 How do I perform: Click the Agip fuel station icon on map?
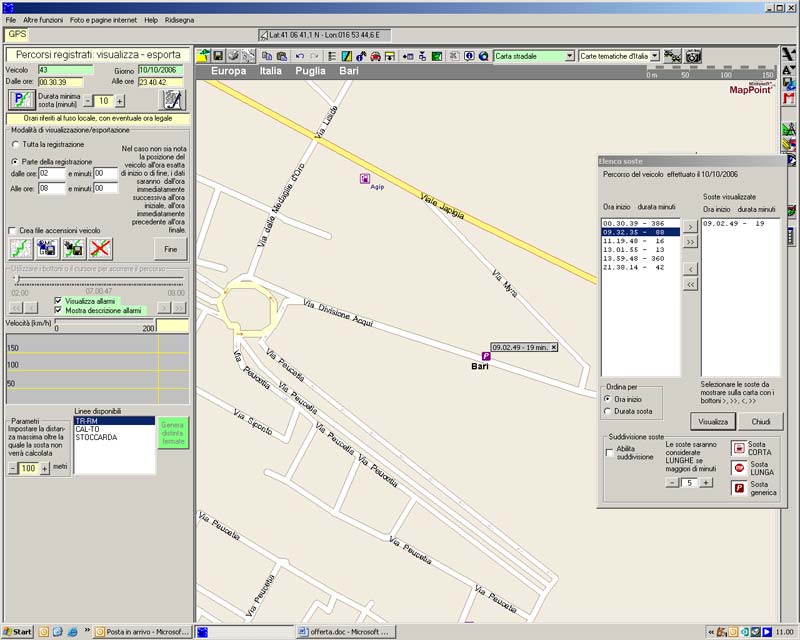pyautogui.click(x=364, y=179)
